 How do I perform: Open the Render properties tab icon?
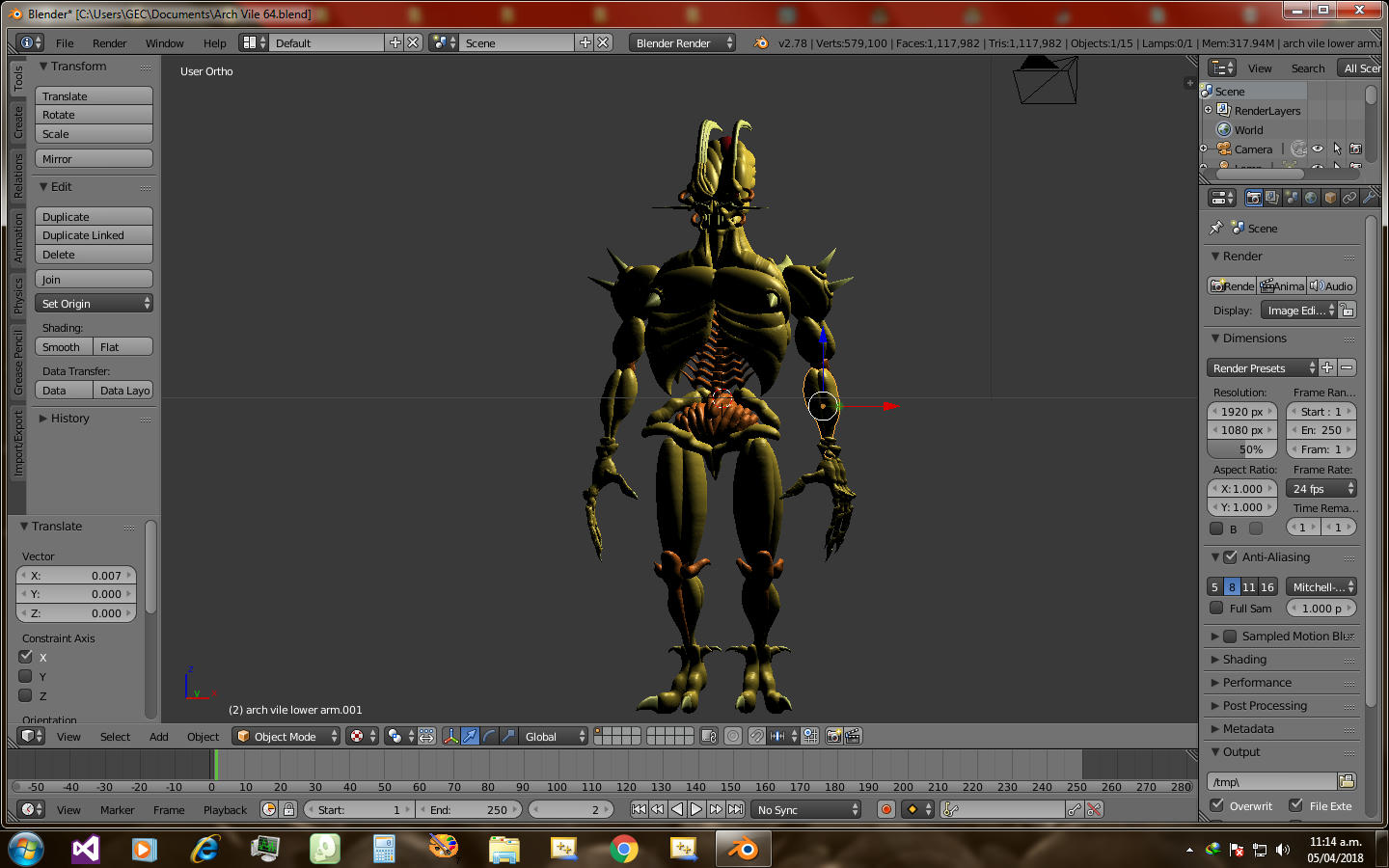(x=1253, y=198)
